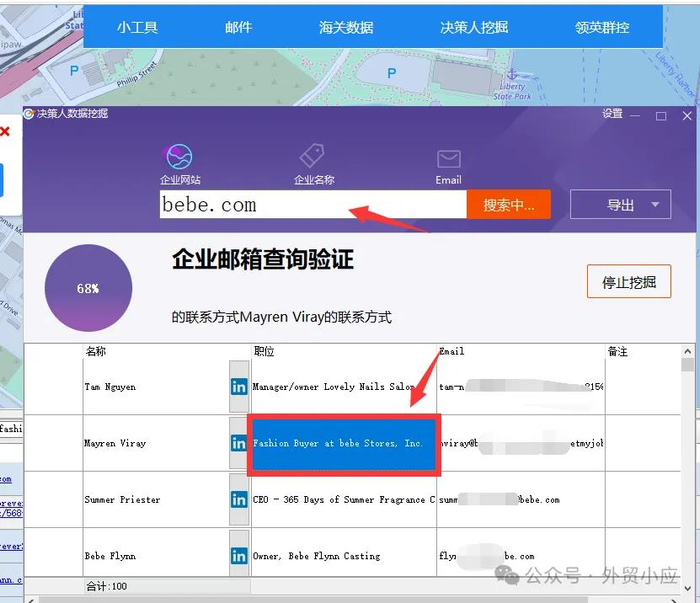Open the 邮件 menu
Image resolution: width=700 pixels, height=603 pixels.
click(238, 28)
